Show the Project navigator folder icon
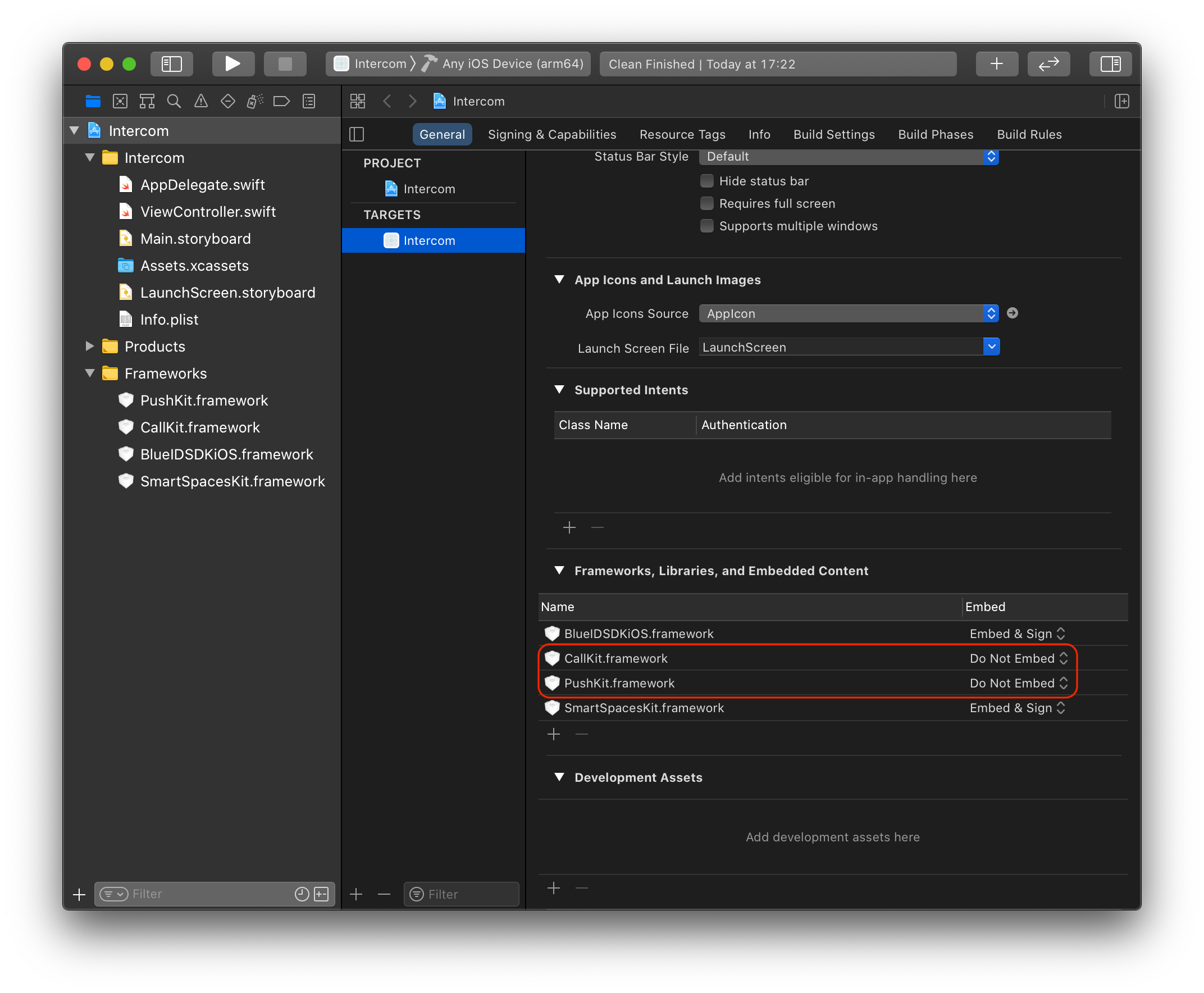This screenshot has height=993, width=1204. pos(93,101)
